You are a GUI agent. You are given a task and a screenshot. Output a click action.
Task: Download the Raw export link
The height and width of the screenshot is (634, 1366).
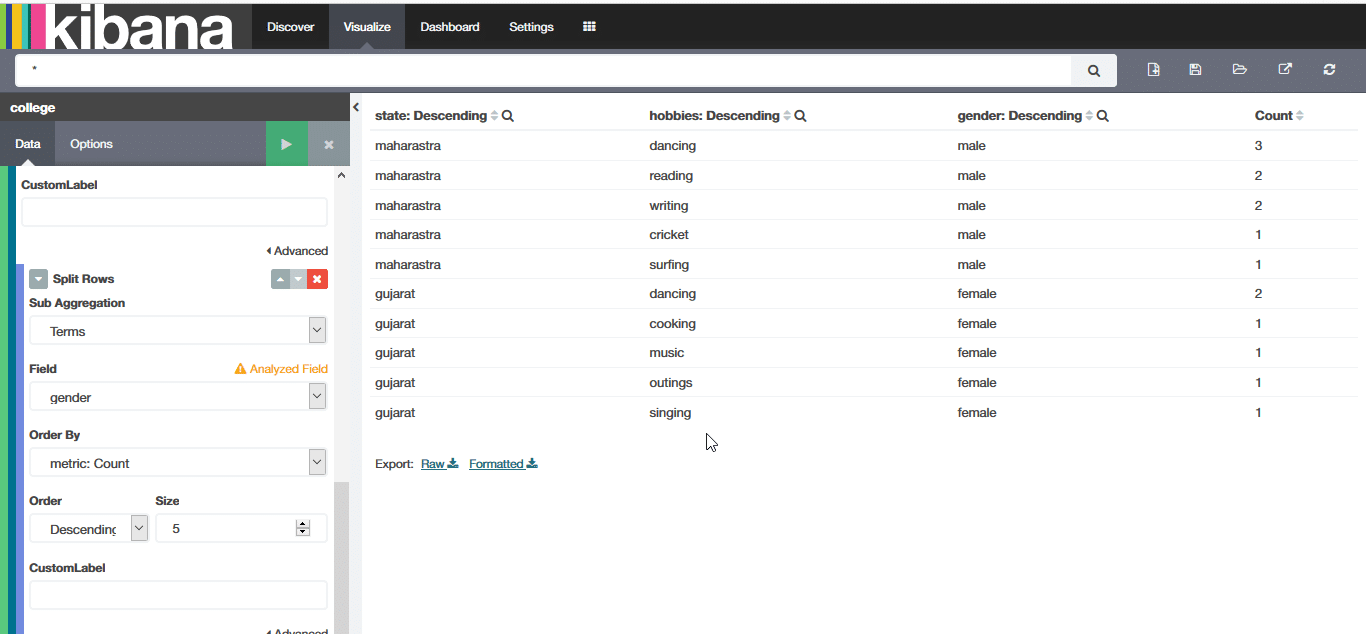pyautogui.click(x=439, y=464)
